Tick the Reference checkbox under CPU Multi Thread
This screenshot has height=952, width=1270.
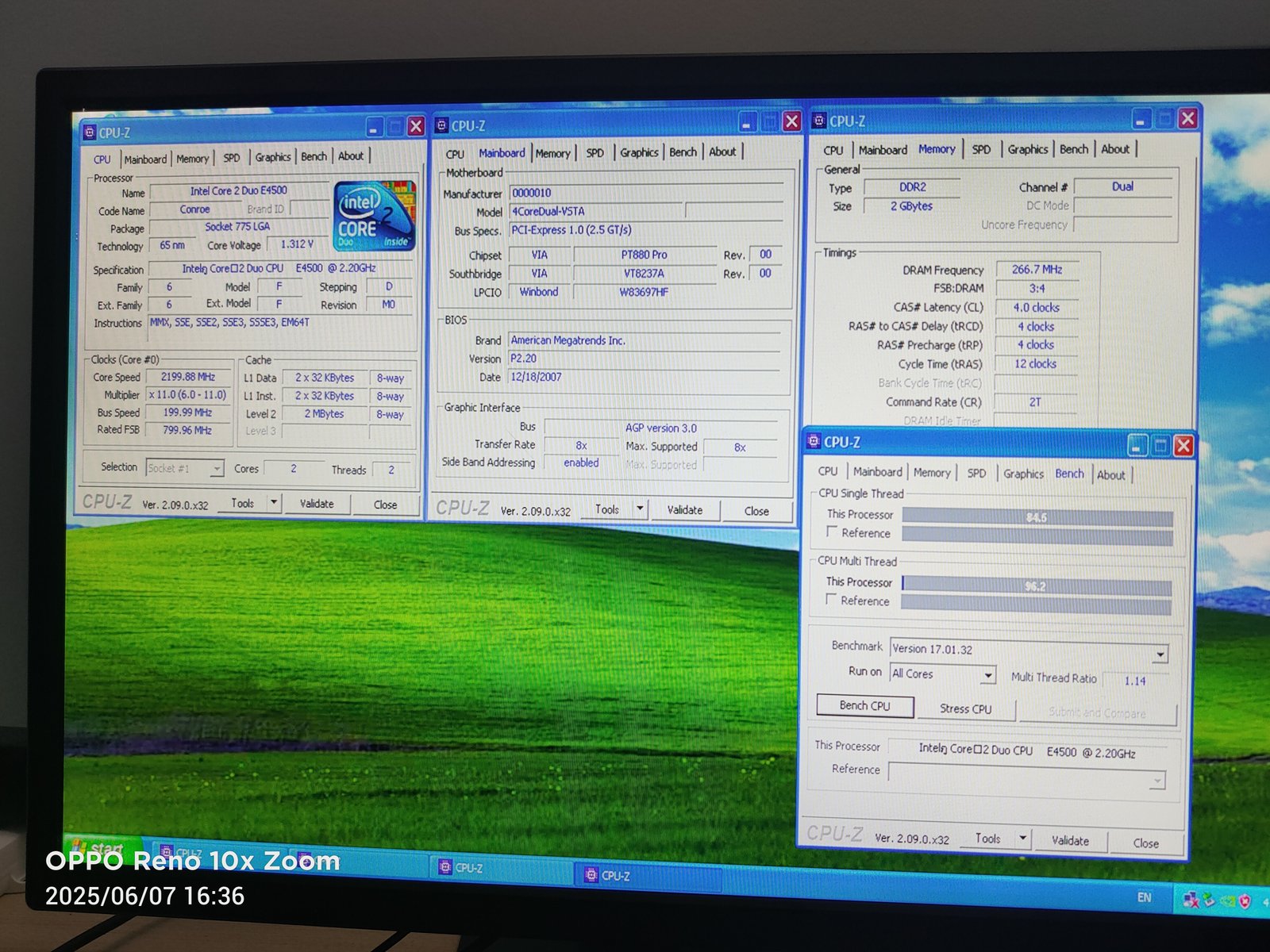(831, 600)
